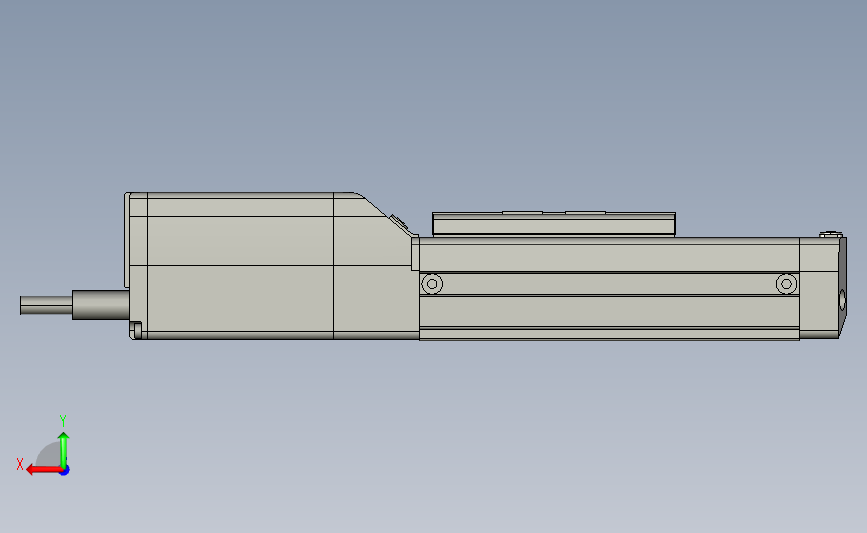Select the thick cable connector boot beside the motor
Image resolution: width=867 pixels, height=533 pixels.
(x=101, y=305)
